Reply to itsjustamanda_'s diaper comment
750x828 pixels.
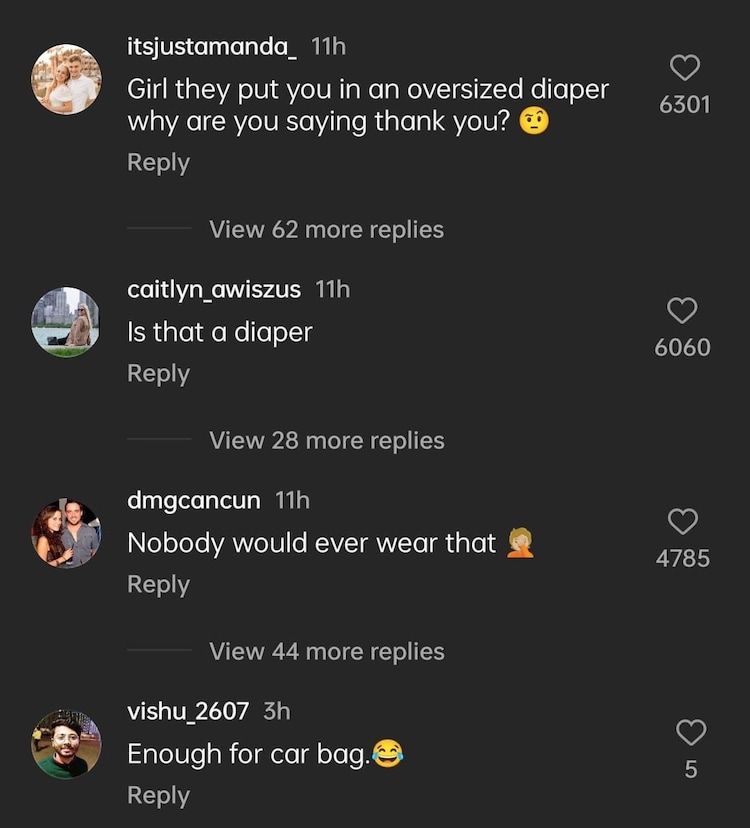(x=158, y=163)
